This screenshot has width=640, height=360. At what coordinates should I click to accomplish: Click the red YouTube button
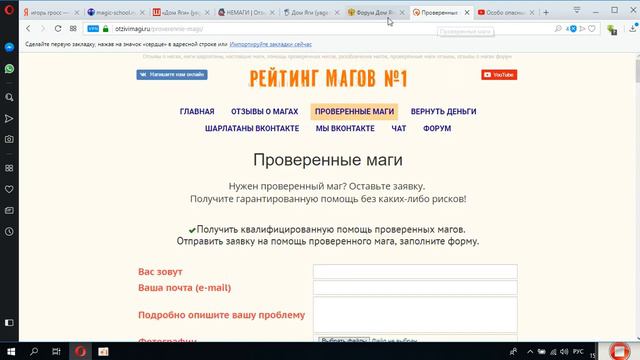[499, 75]
